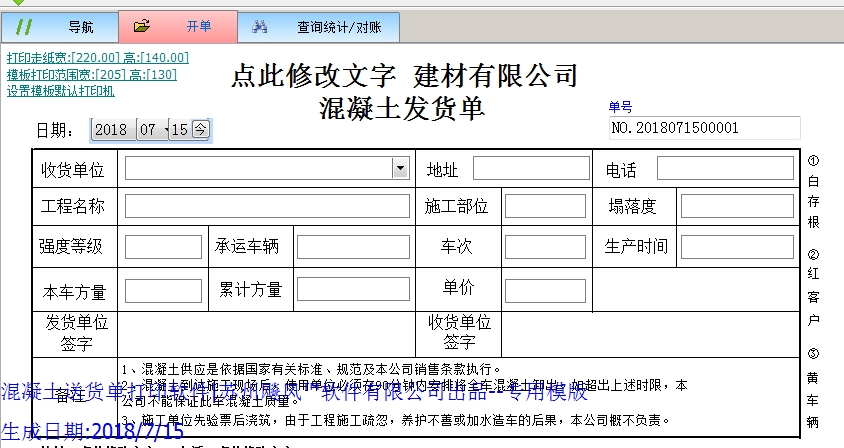Click the 工程名称 input field
The width and height of the screenshot is (844, 448).
point(267,206)
